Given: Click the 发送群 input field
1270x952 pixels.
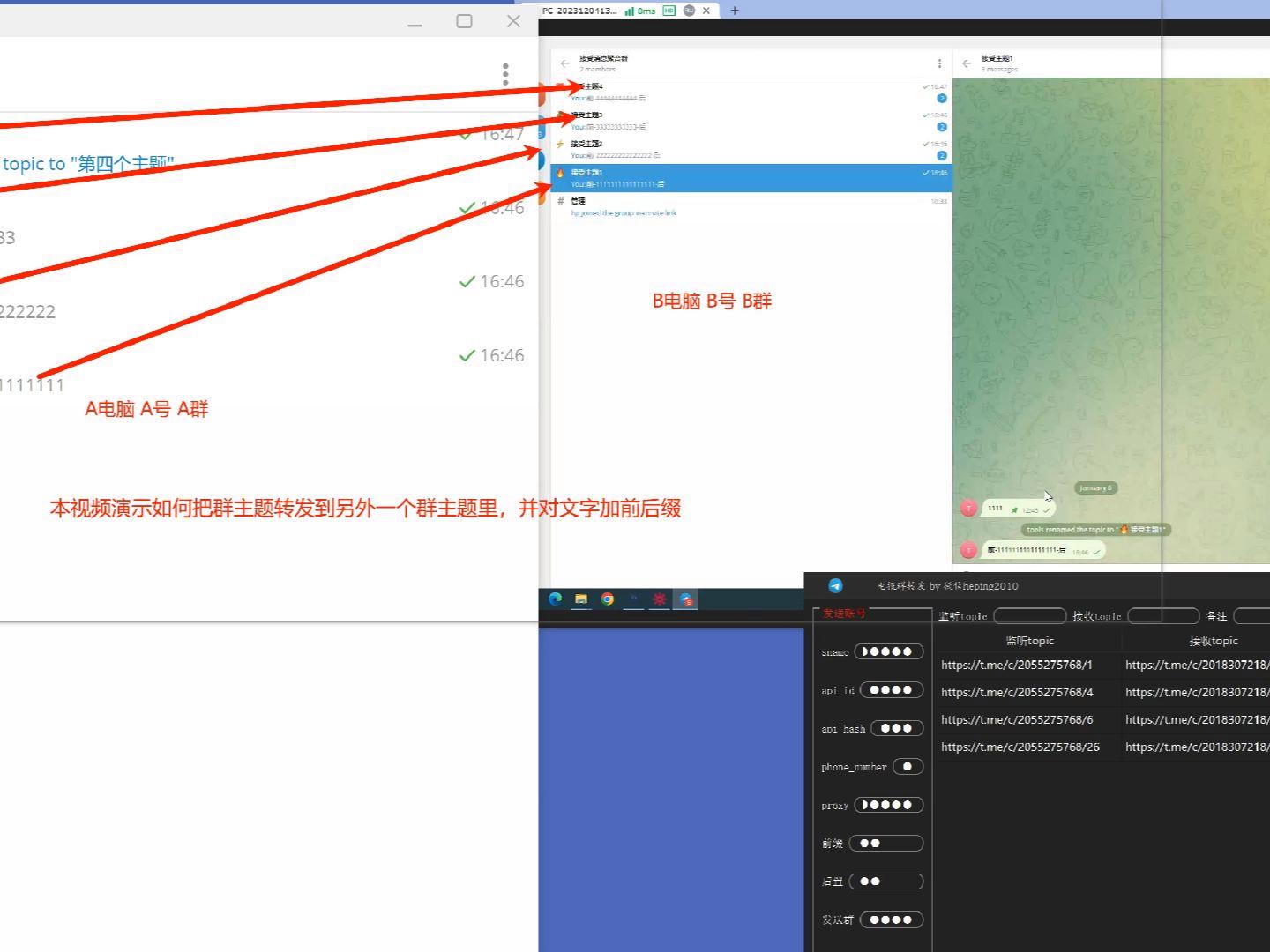Looking at the screenshot, I should coord(892,919).
